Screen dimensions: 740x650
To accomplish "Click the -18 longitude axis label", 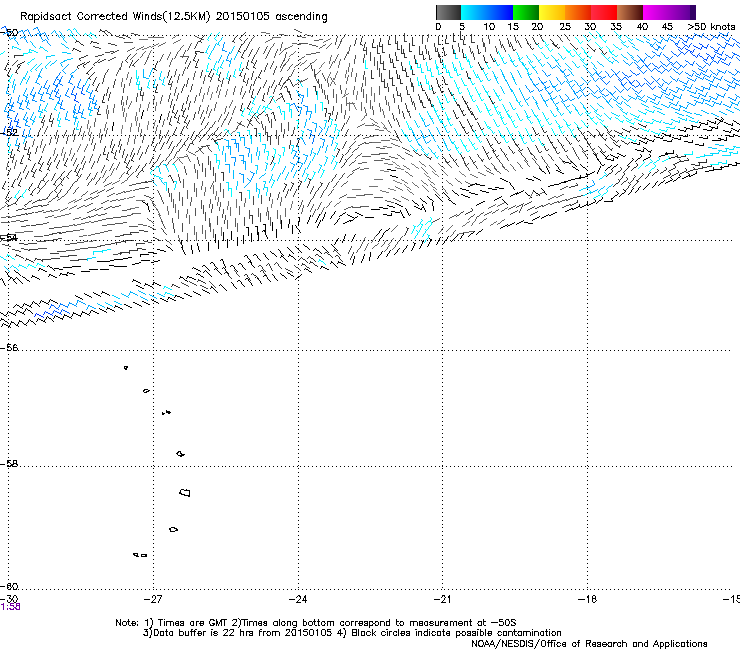I will coord(587,599).
